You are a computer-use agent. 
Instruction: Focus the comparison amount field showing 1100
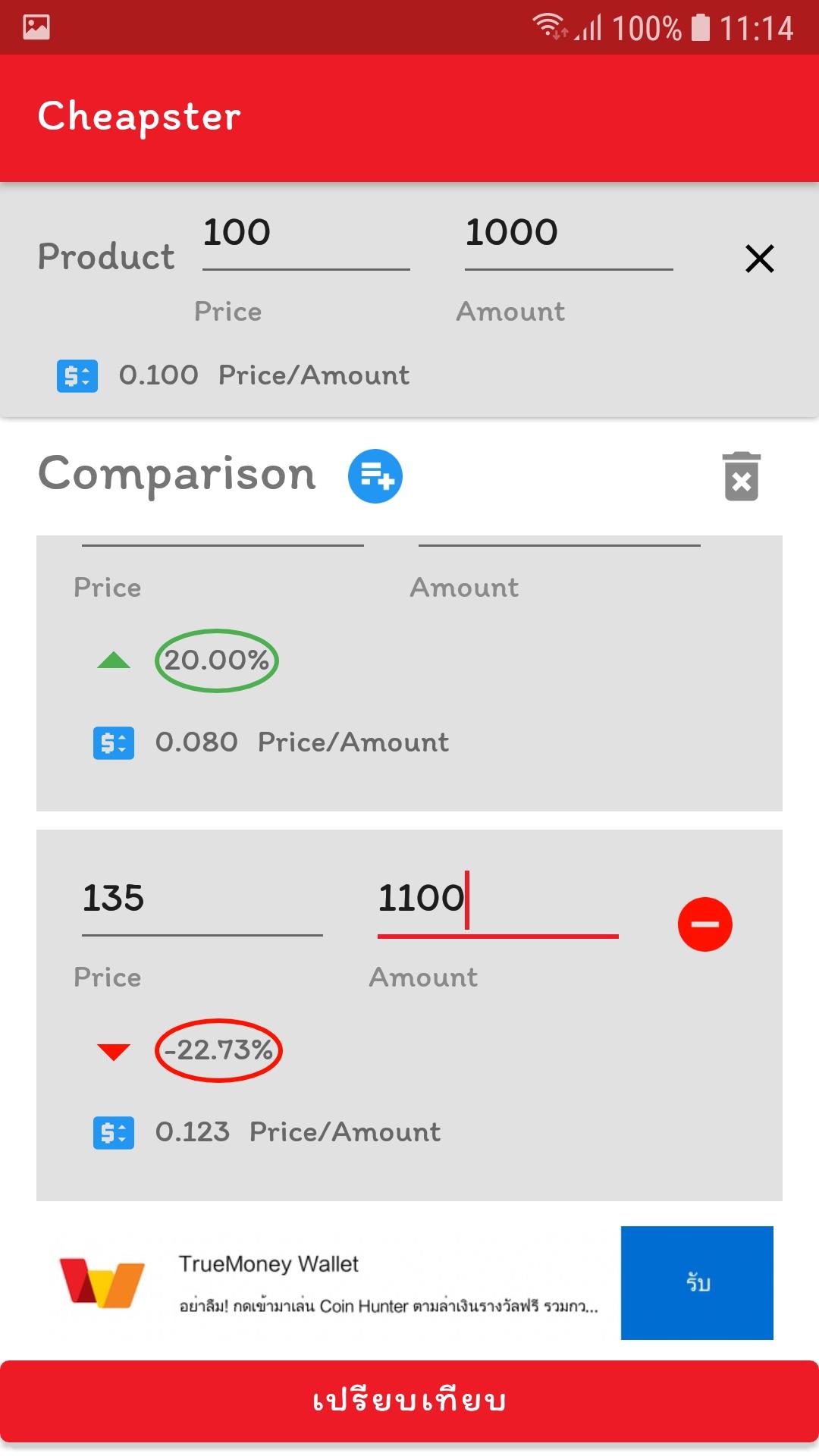point(497,899)
